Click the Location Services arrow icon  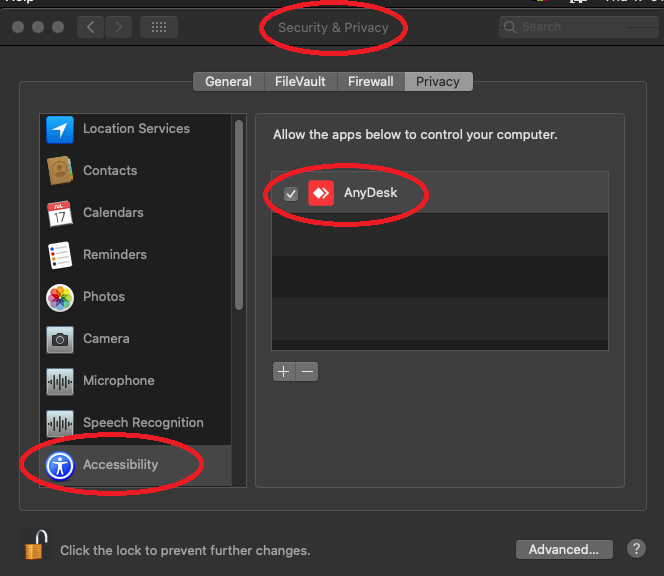point(60,130)
